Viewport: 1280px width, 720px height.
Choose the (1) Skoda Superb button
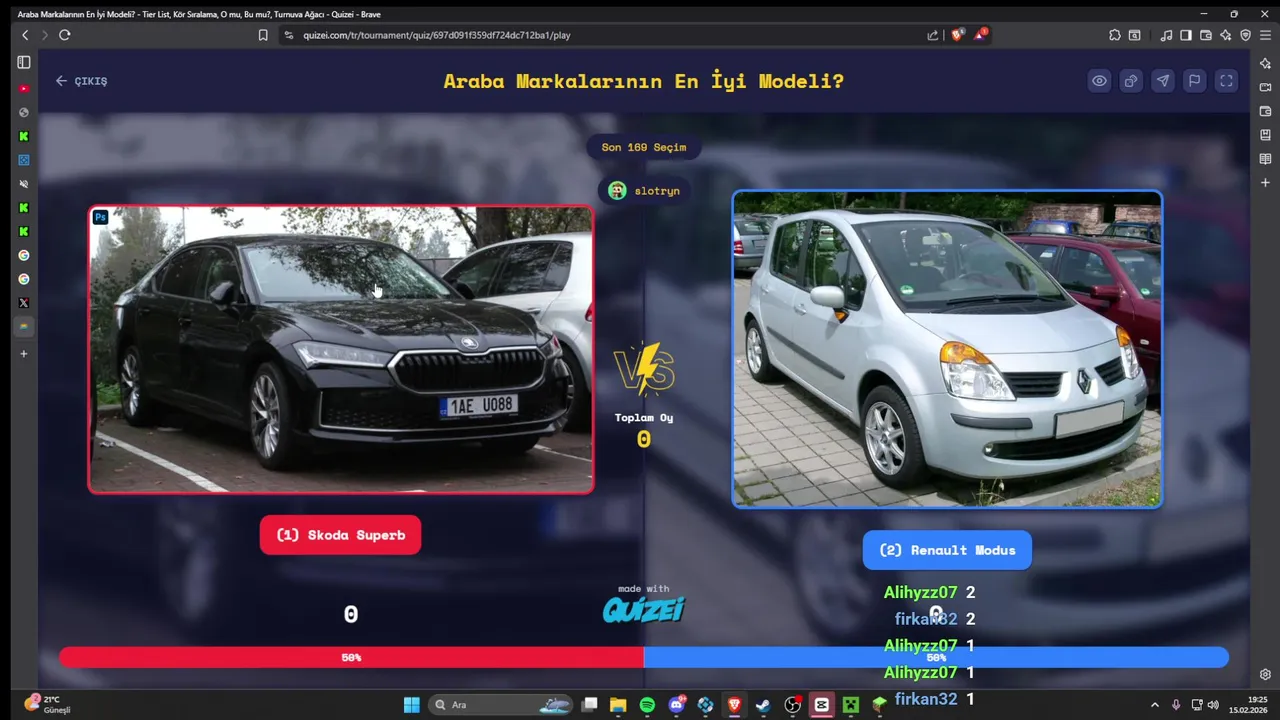pos(340,535)
